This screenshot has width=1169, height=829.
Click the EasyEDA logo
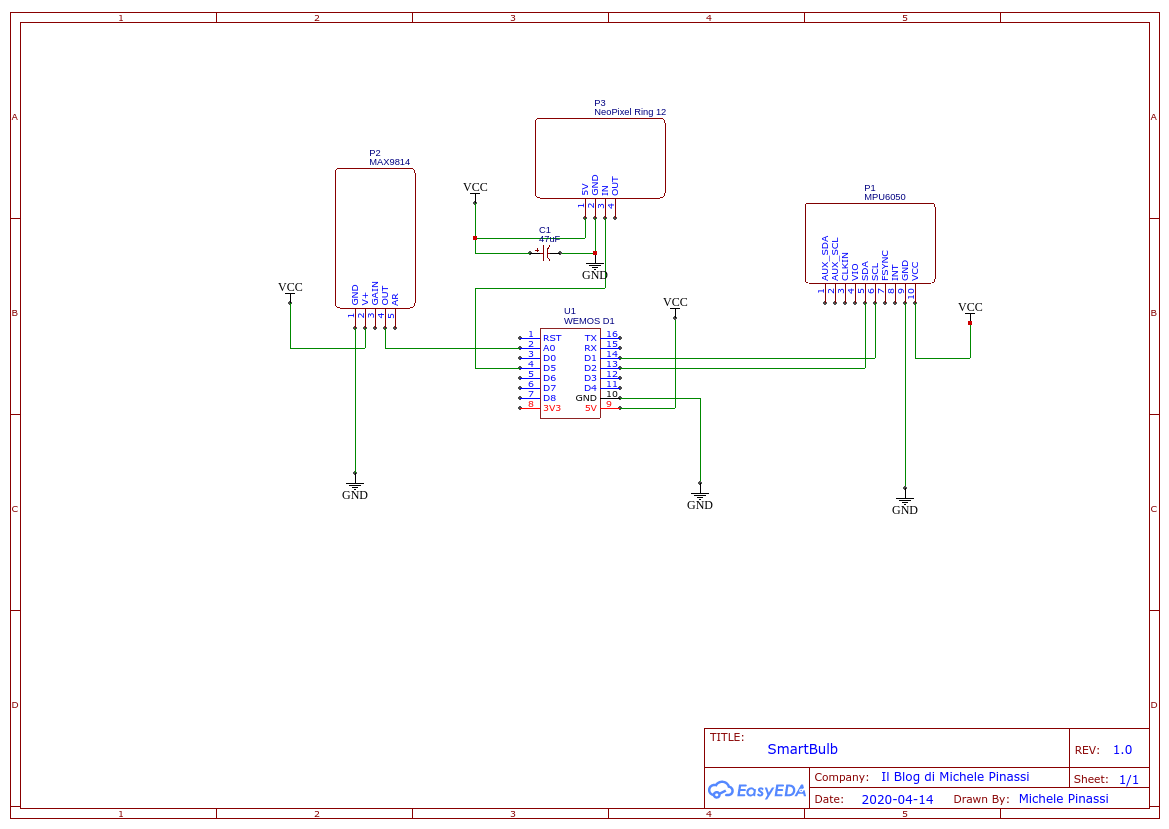tap(757, 790)
